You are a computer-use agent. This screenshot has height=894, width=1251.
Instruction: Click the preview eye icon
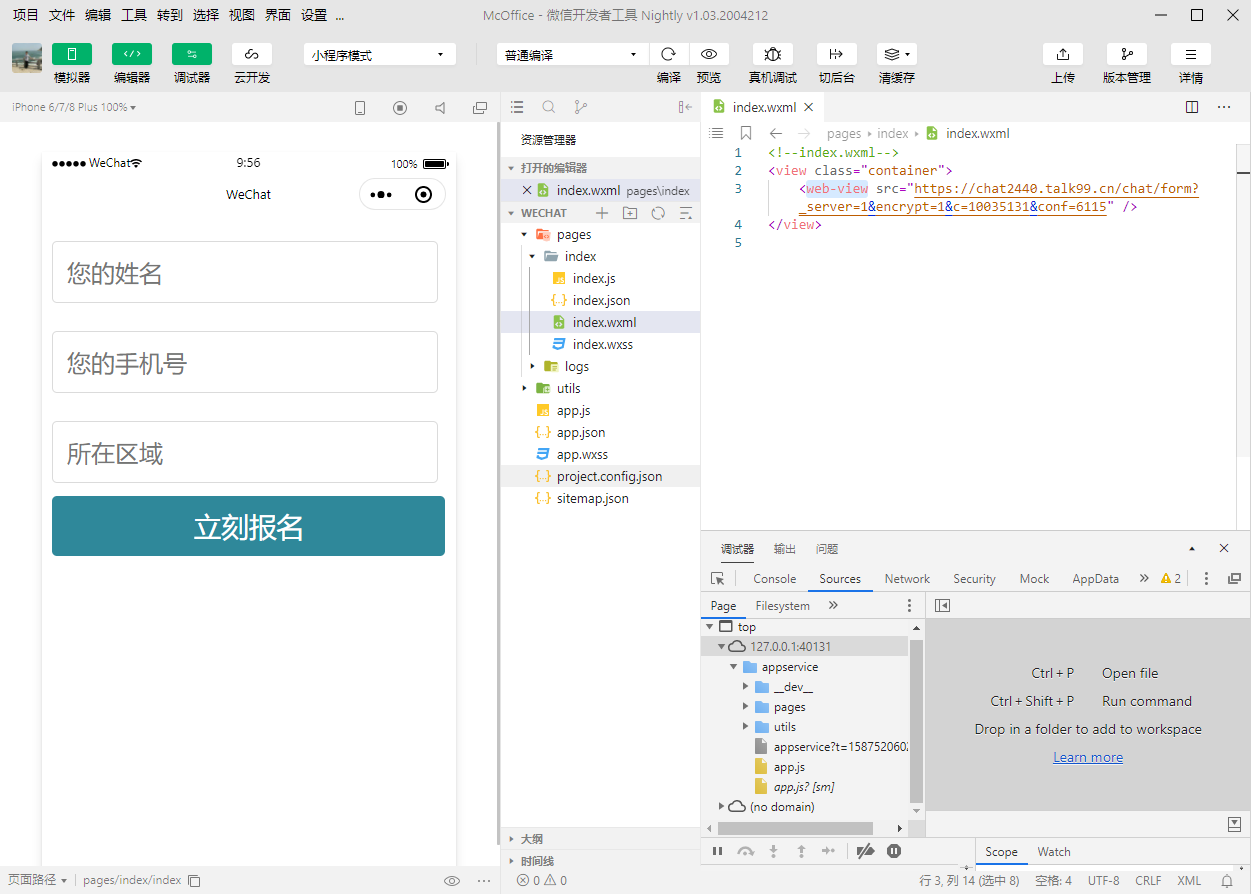(709, 54)
